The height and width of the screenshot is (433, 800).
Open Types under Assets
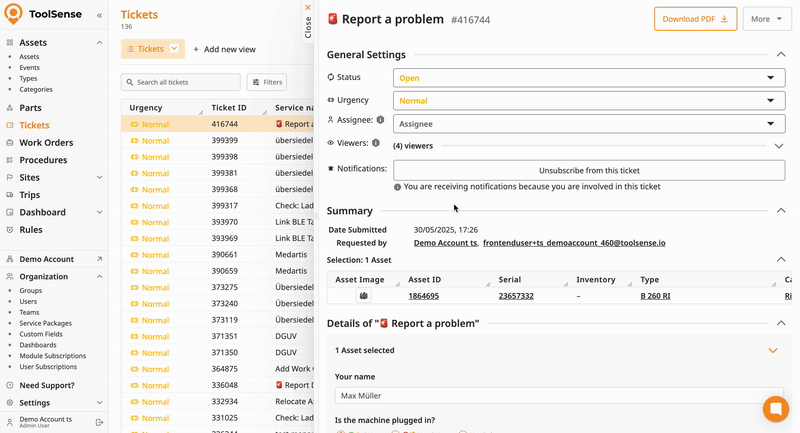tap(28, 79)
